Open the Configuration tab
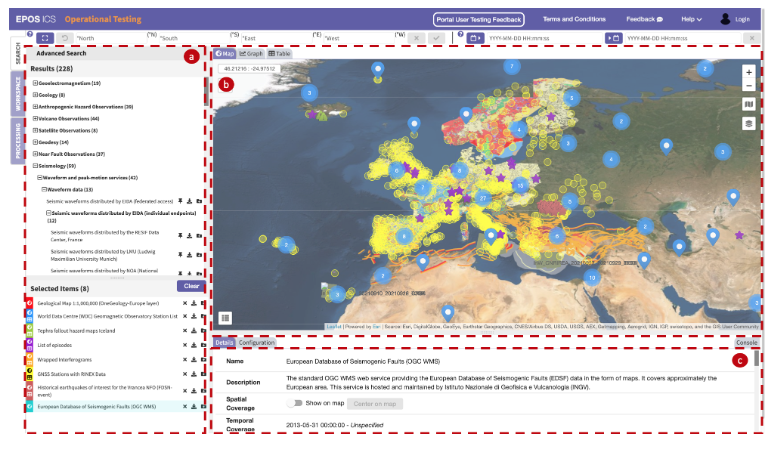The image size is (781, 449). [x=256, y=342]
